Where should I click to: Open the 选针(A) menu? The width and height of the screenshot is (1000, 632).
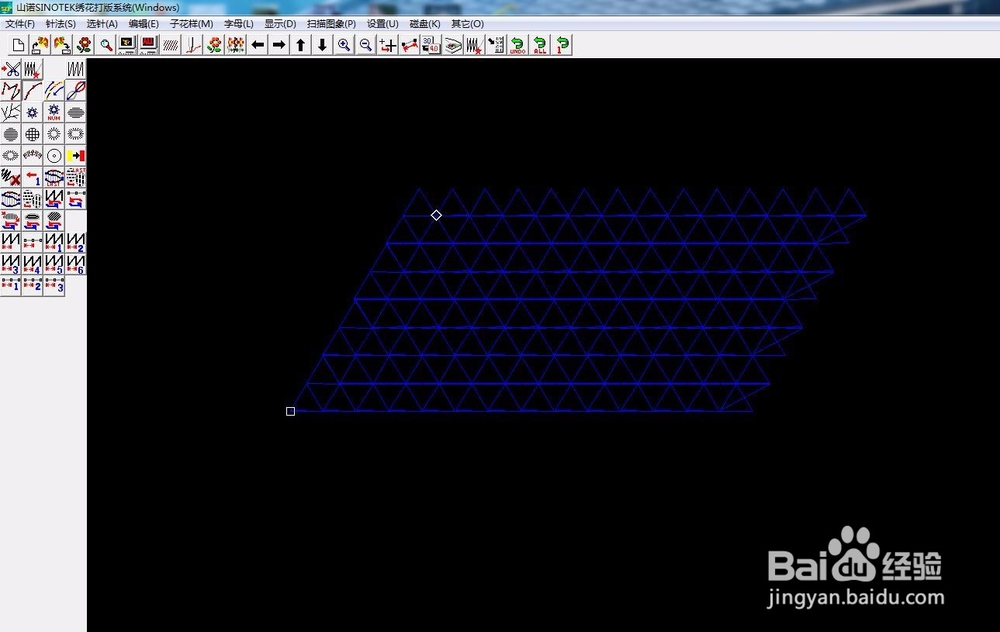pyautogui.click(x=102, y=24)
